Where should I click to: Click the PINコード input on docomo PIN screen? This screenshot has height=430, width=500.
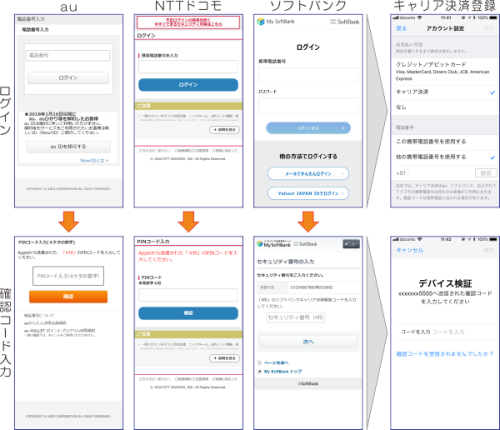(x=188, y=295)
